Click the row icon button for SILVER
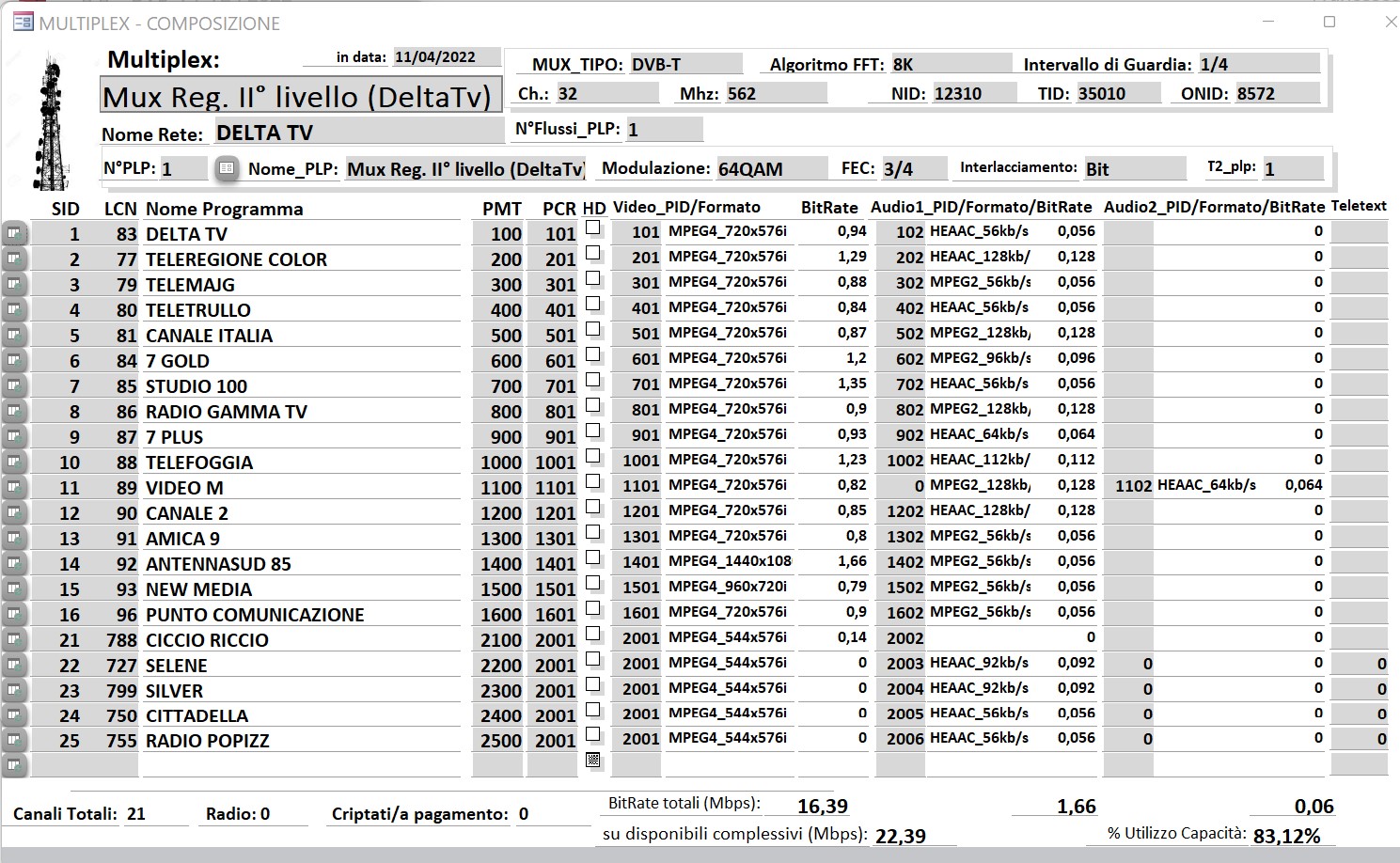The width and height of the screenshot is (1400, 863). click(x=14, y=690)
